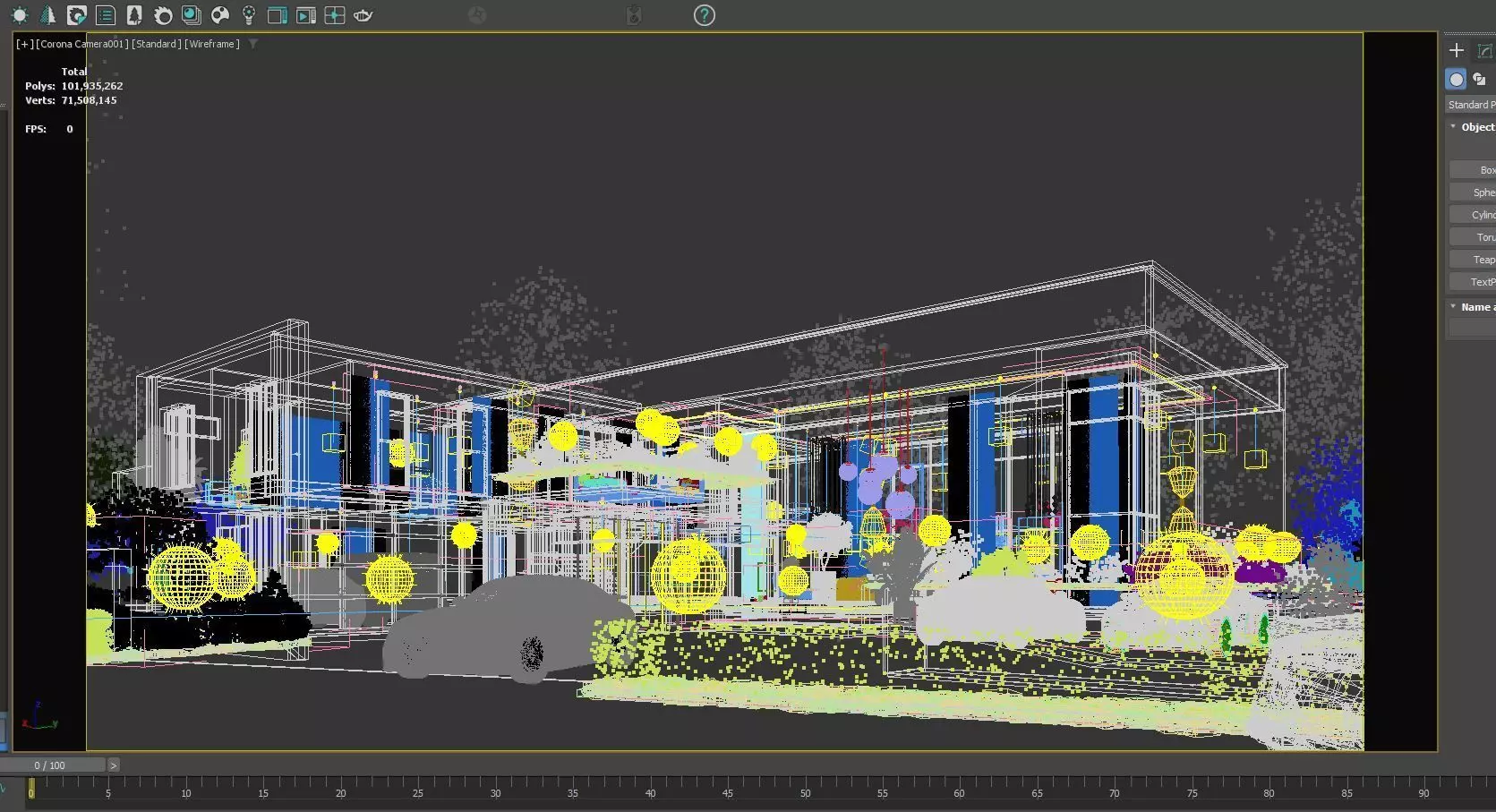Click the dimmed clipboard toolbar icon

pos(634,15)
